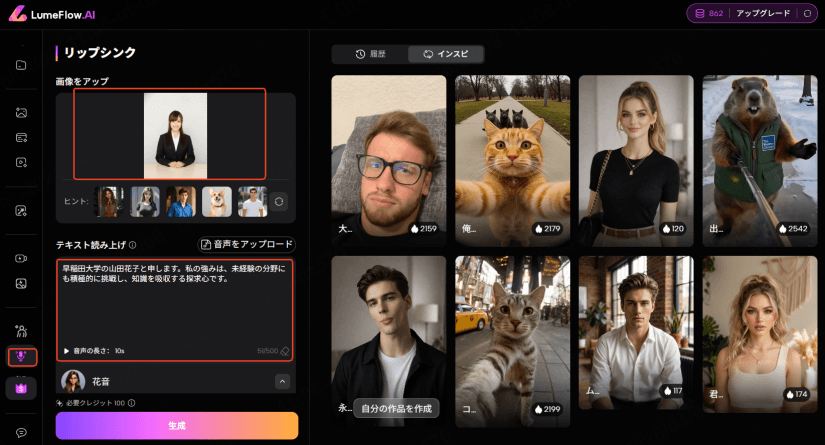The height and width of the screenshot is (445, 825).
Task: Click the clear text eraser icon in textbox
Action: click(285, 351)
